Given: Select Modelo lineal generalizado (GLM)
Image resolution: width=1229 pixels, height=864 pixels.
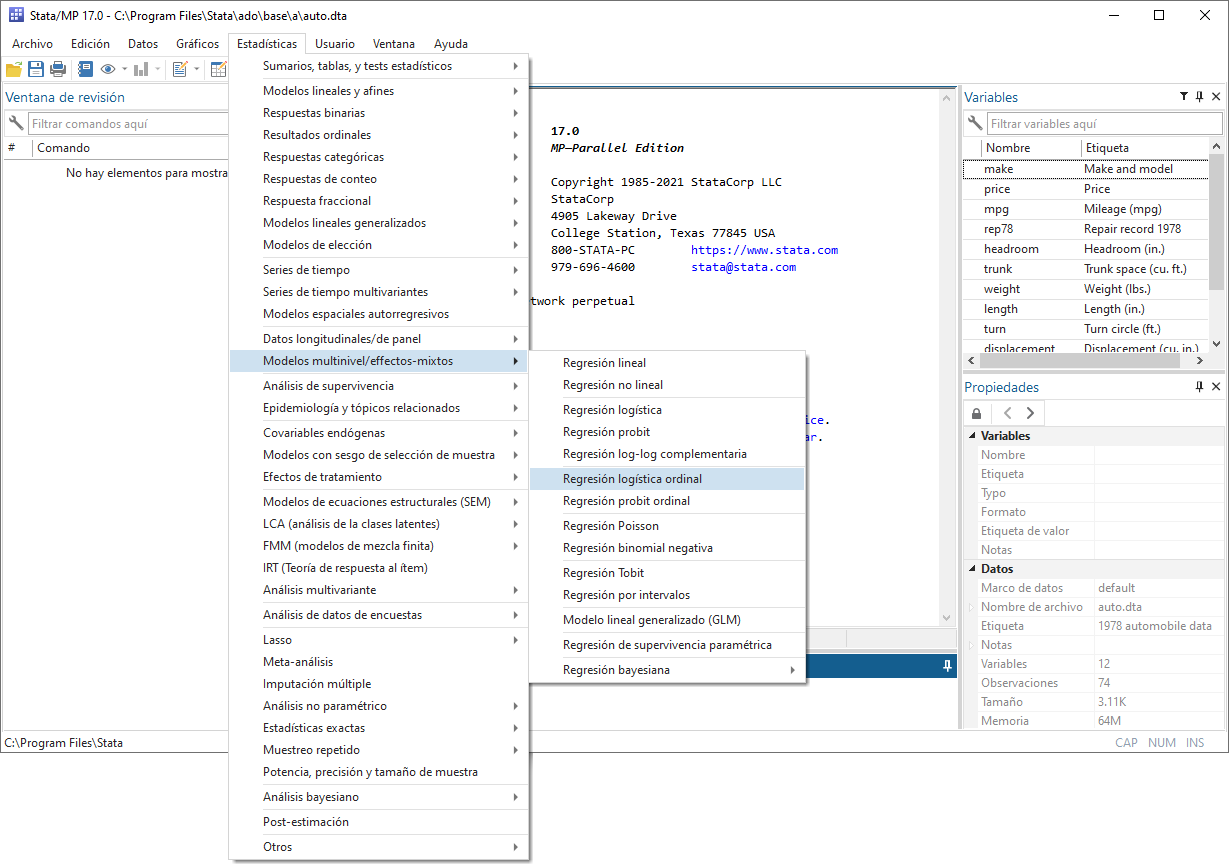Looking at the screenshot, I should click(666, 620).
